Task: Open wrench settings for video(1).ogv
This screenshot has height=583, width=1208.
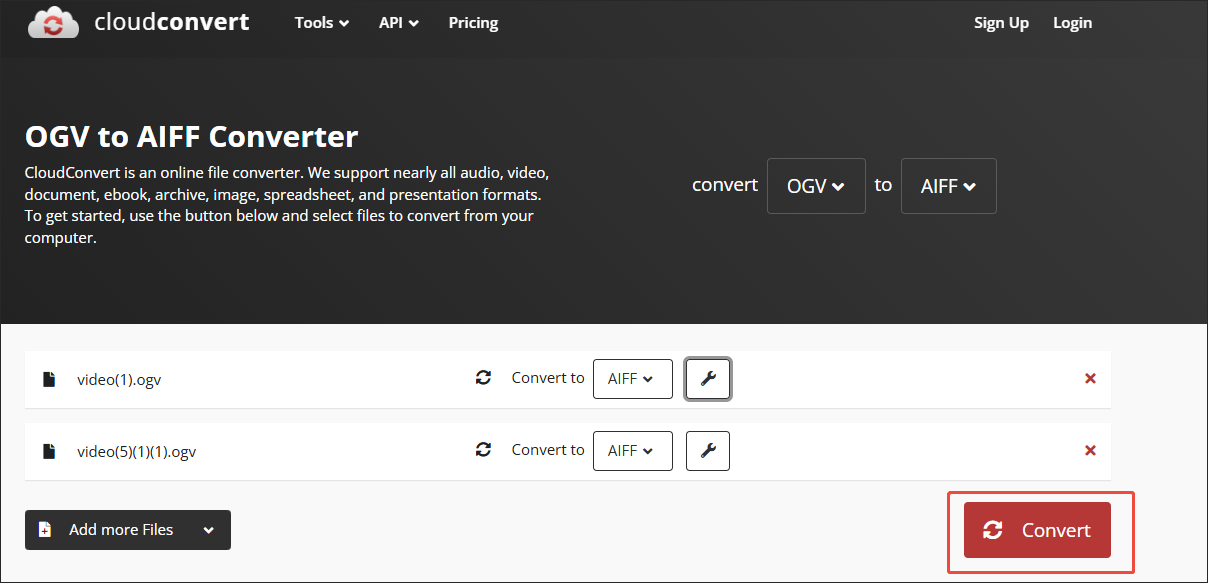Action: [x=708, y=379]
